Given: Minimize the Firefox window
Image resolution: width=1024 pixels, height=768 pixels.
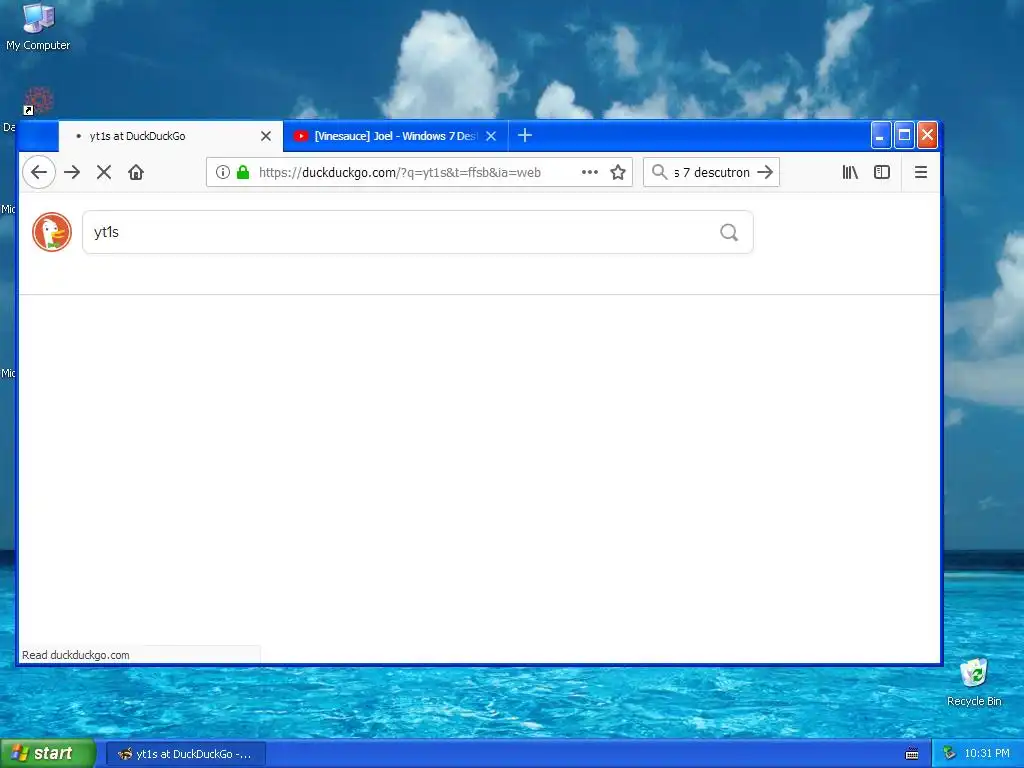Looking at the screenshot, I should pos(881,136).
